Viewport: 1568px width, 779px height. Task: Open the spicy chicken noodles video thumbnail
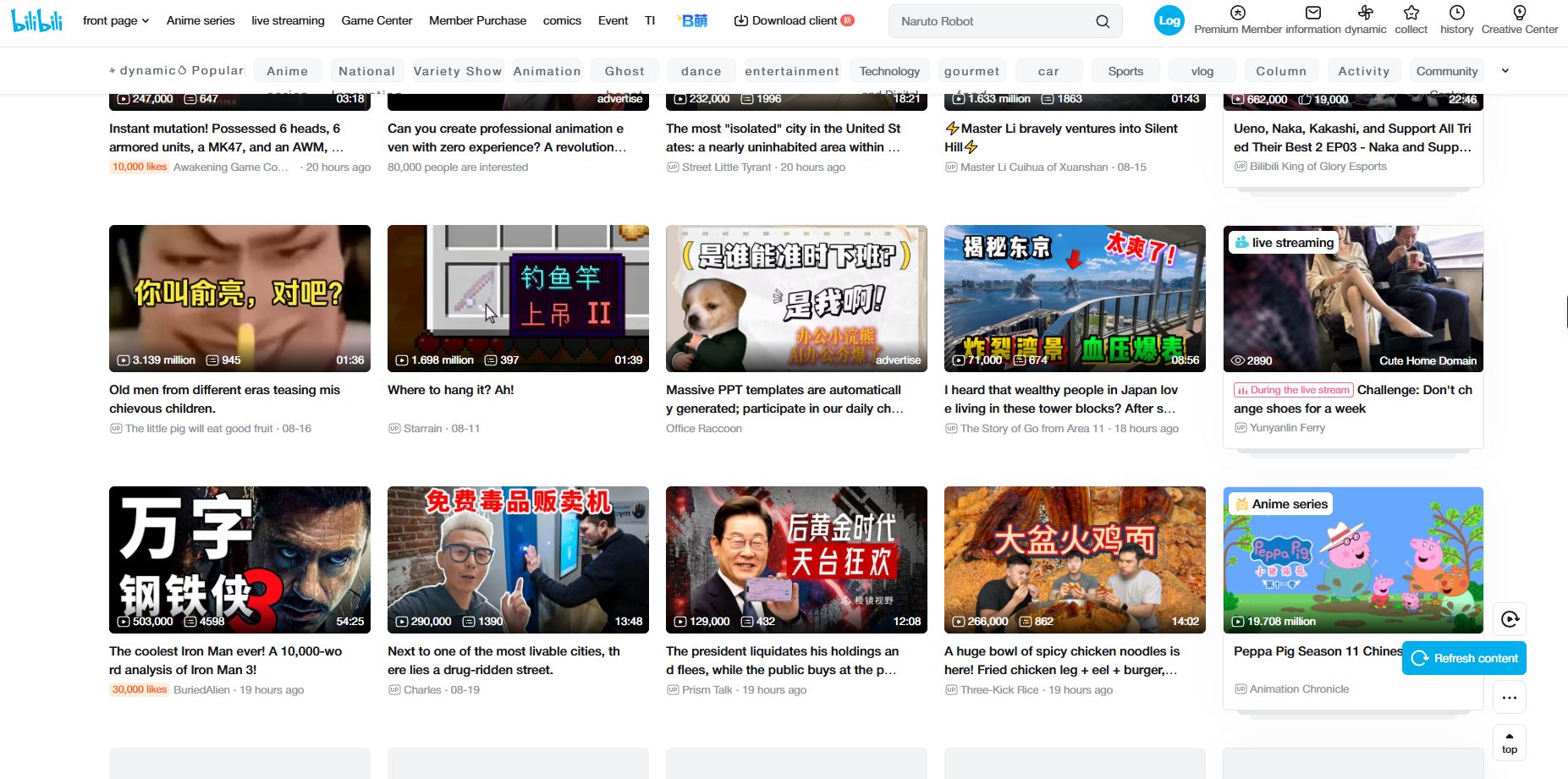(x=1075, y=560)
